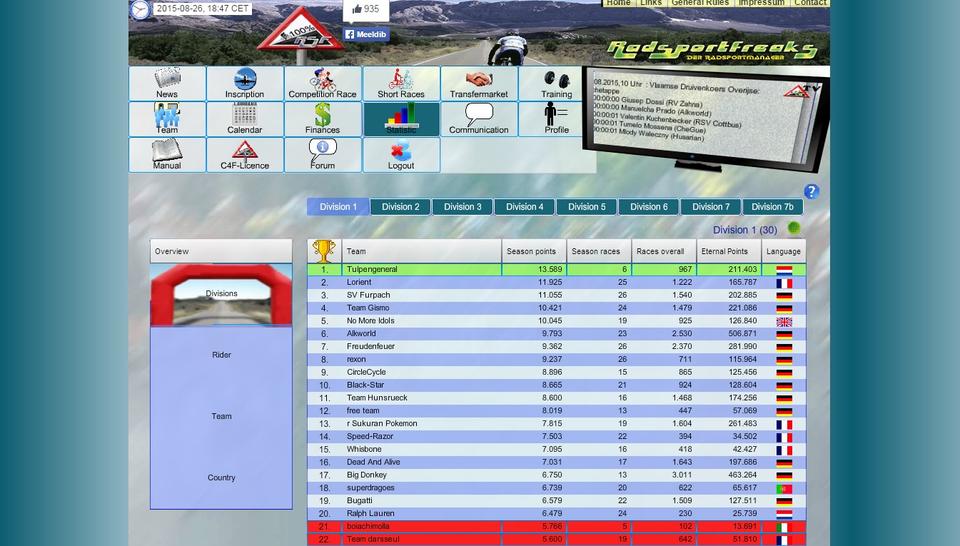Select Rider in the Overview sidebar

click(221, 355)
